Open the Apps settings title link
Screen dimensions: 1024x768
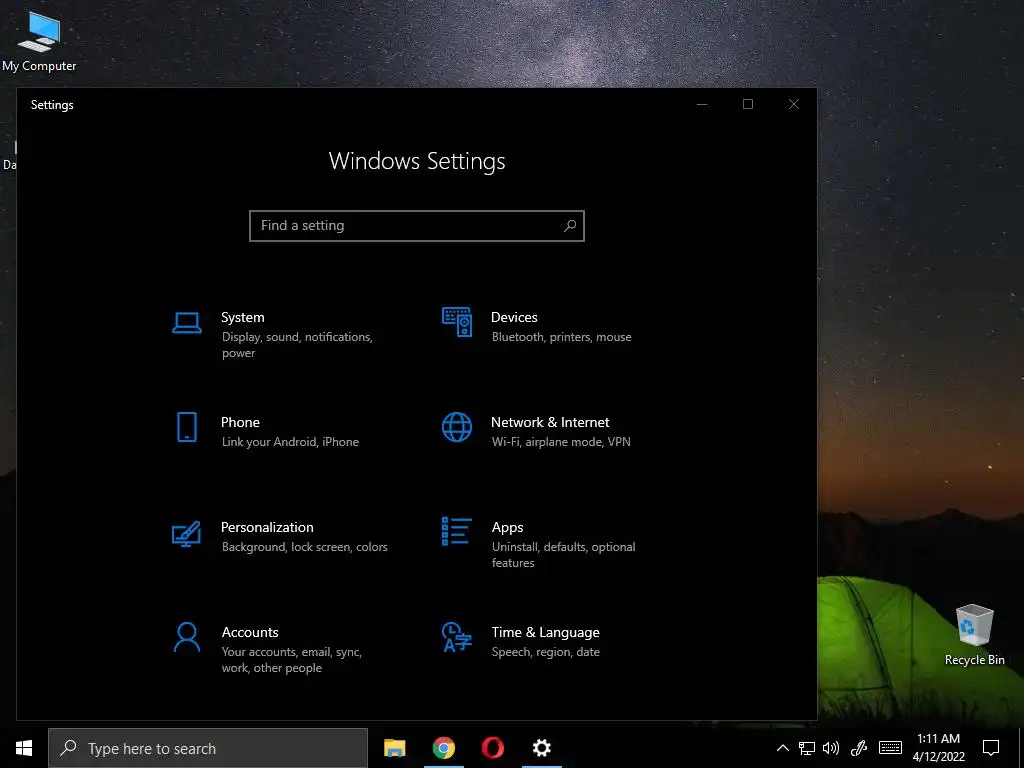(507, 528)
